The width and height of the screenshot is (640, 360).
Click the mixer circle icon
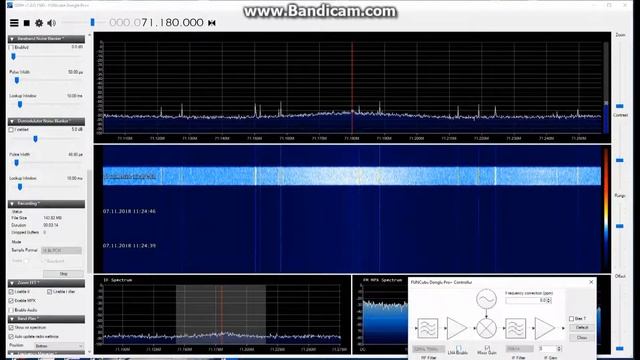click(486, 328)
